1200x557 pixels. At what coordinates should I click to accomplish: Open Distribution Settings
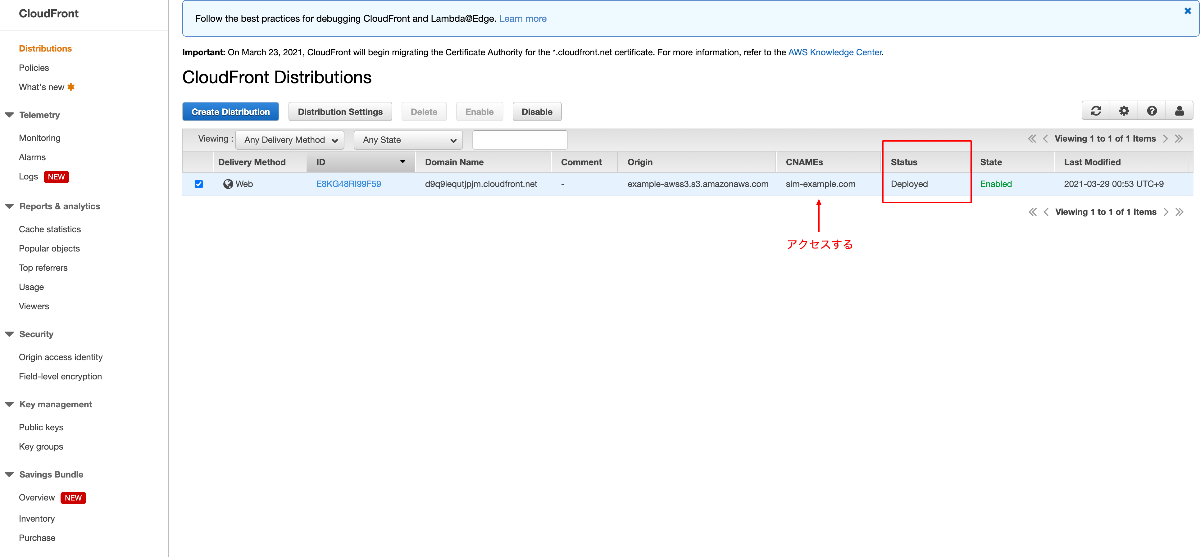click(340, 112)
